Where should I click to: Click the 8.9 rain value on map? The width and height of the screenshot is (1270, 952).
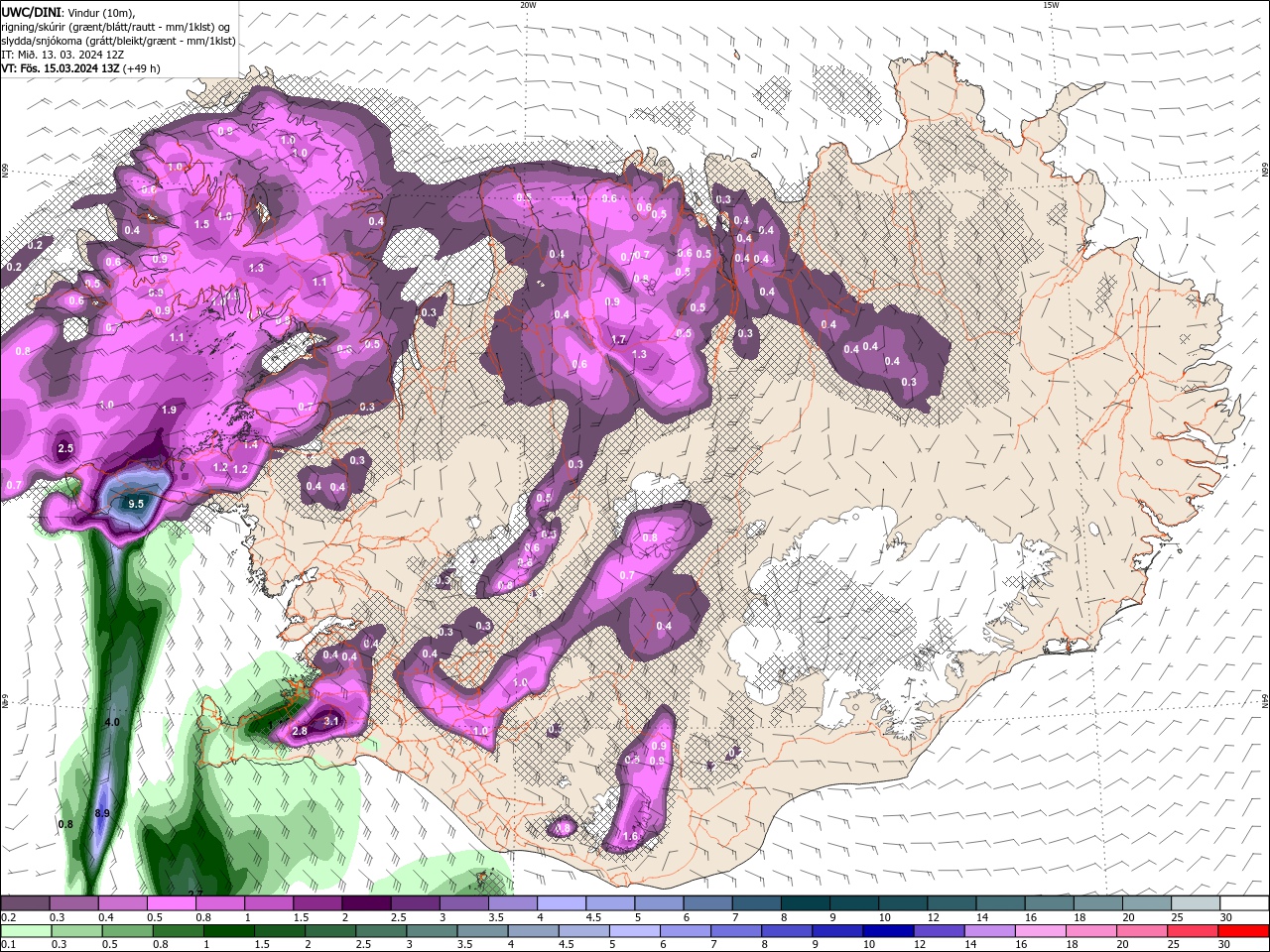[102, 813]
